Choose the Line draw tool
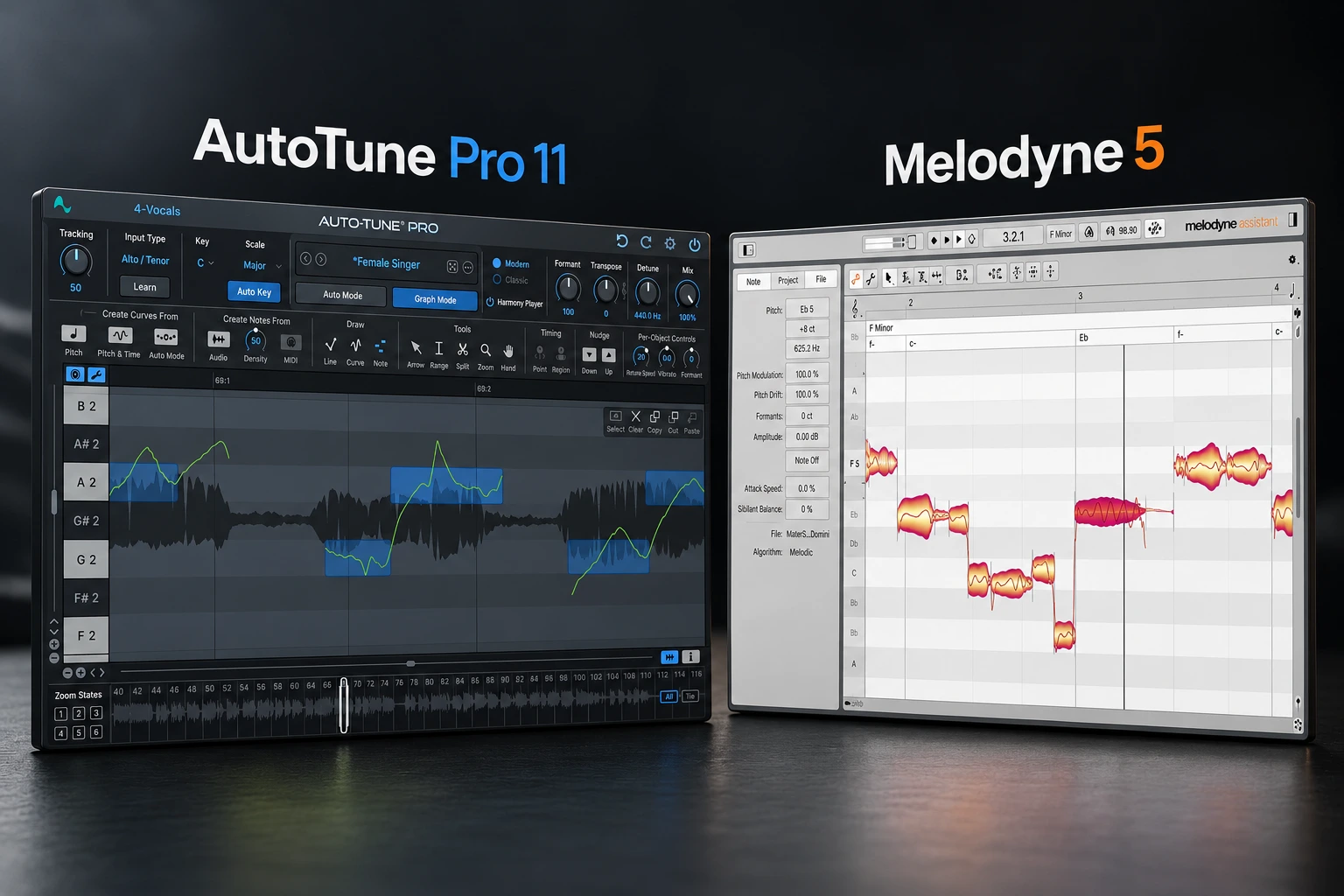The width and height of the screenshot is (1344, 896). tap(330, 345)
